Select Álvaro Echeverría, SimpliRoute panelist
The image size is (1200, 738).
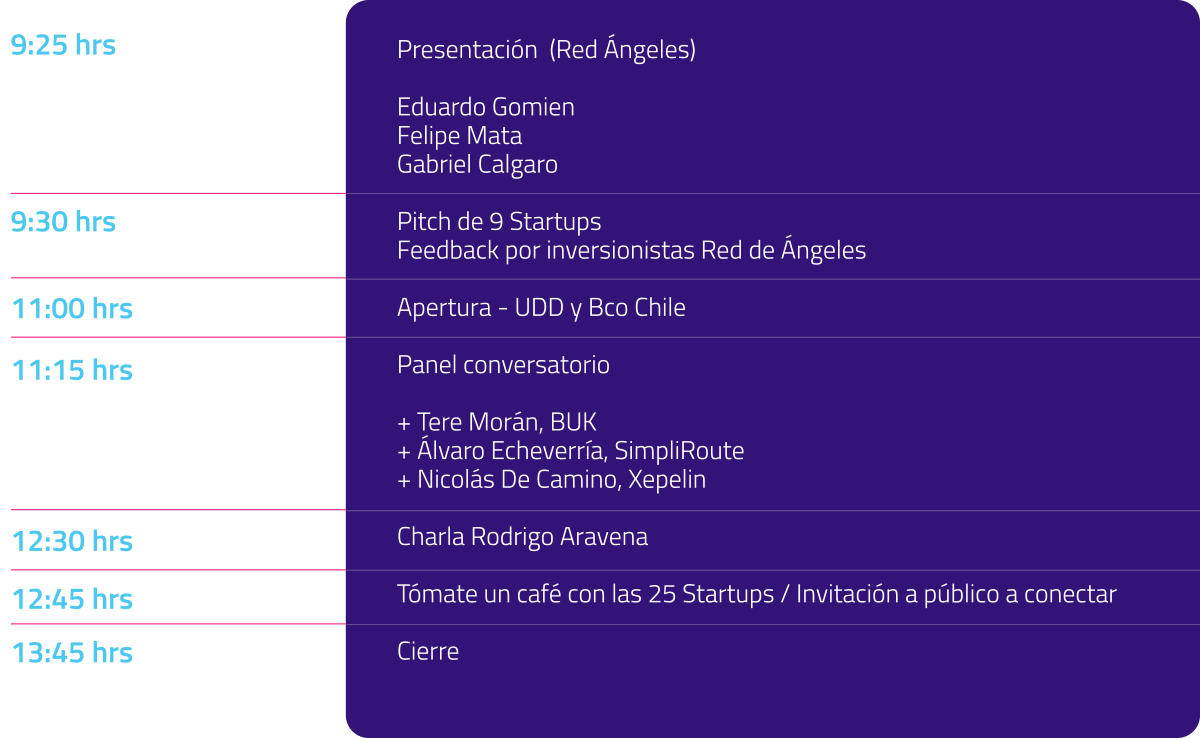coord(570,451)
